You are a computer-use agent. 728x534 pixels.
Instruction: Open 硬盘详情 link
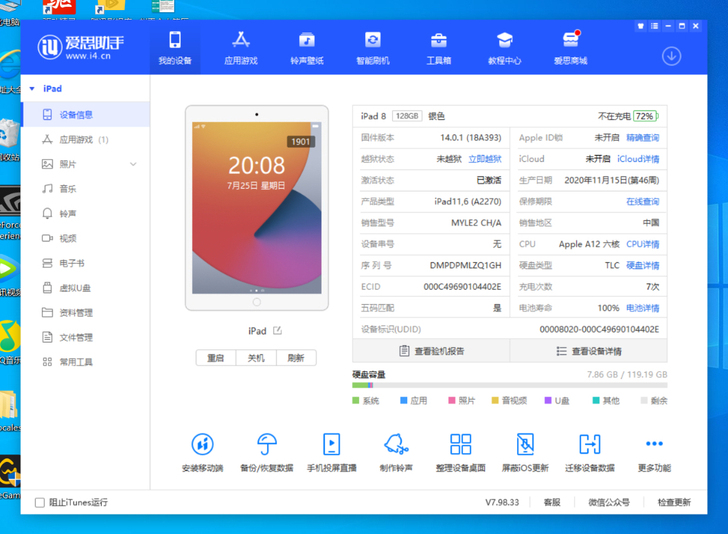(643, 266)
